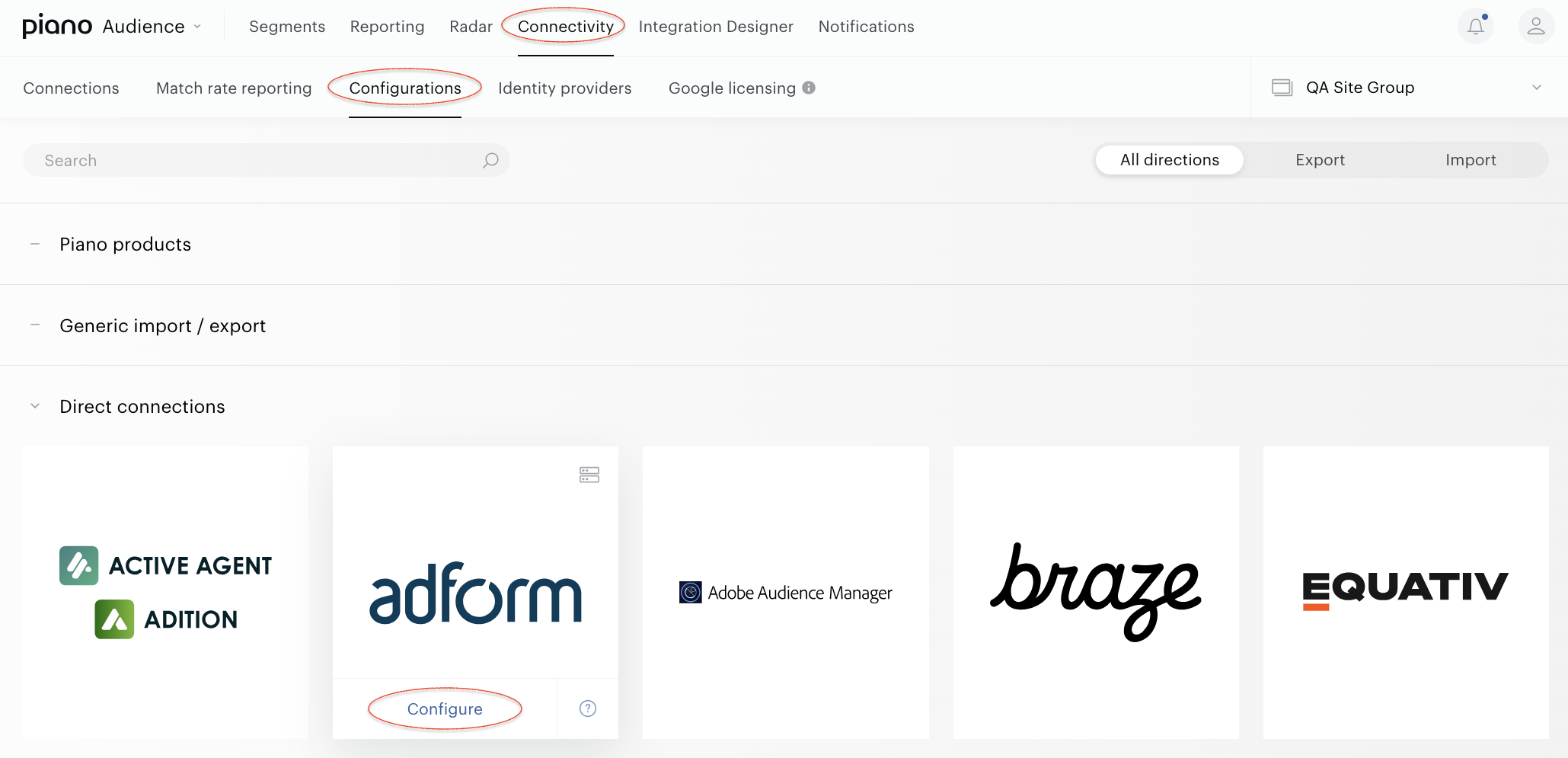Image resolution: width=1568 pixels, height=758 pixels.
Task: Click the site group window icon
Action: tap(1282, 88)
